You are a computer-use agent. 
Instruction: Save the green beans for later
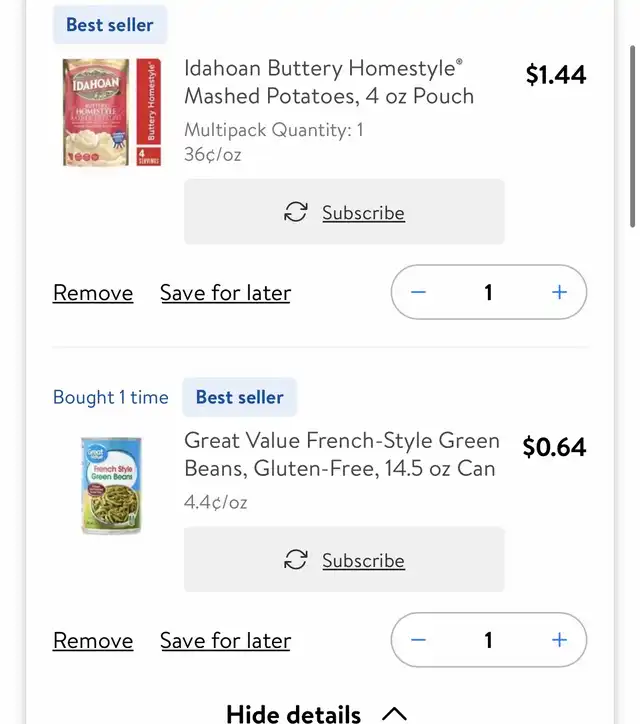[x=225, y=640]
